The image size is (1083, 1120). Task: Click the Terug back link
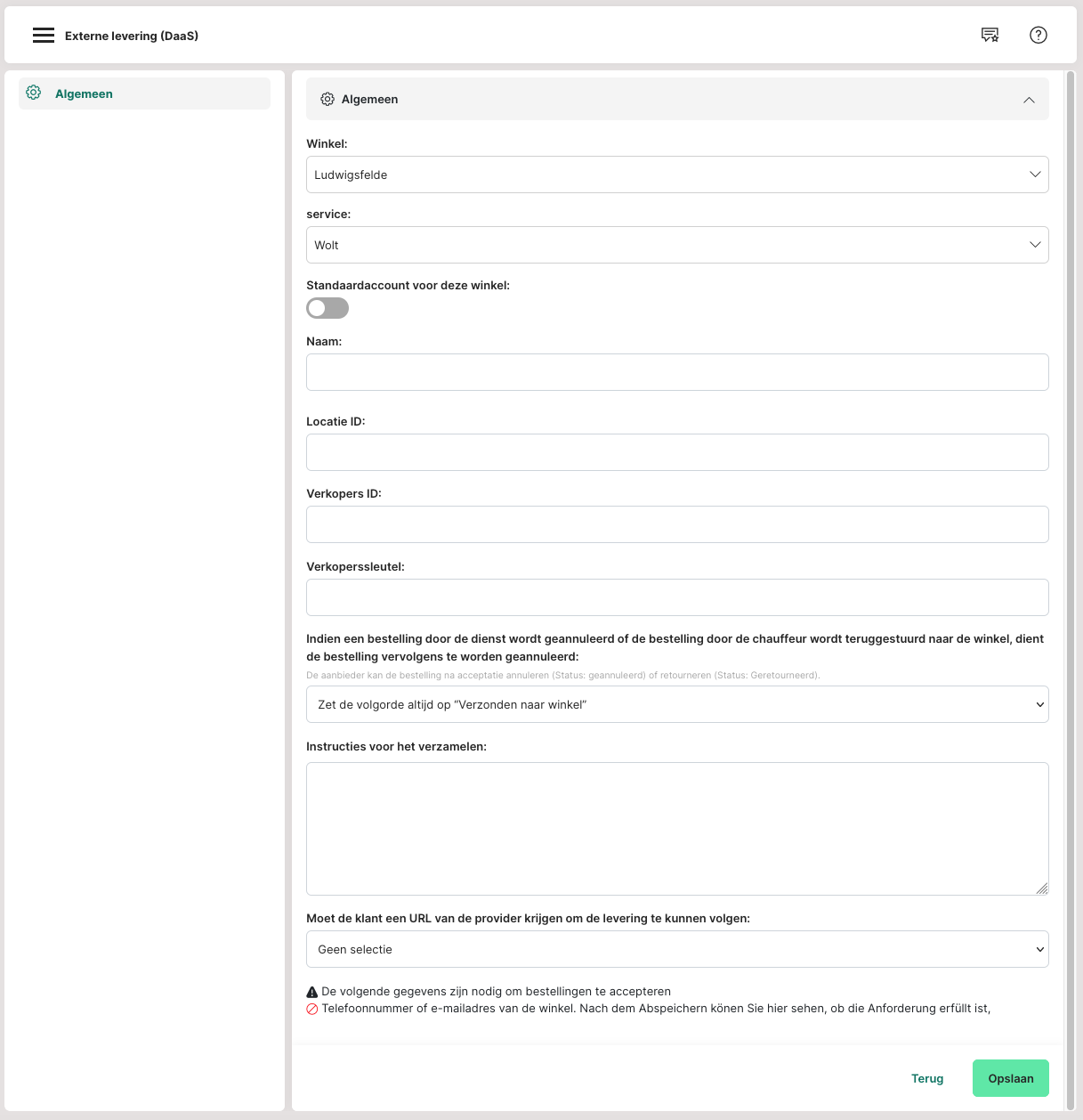coord(926,1078)
